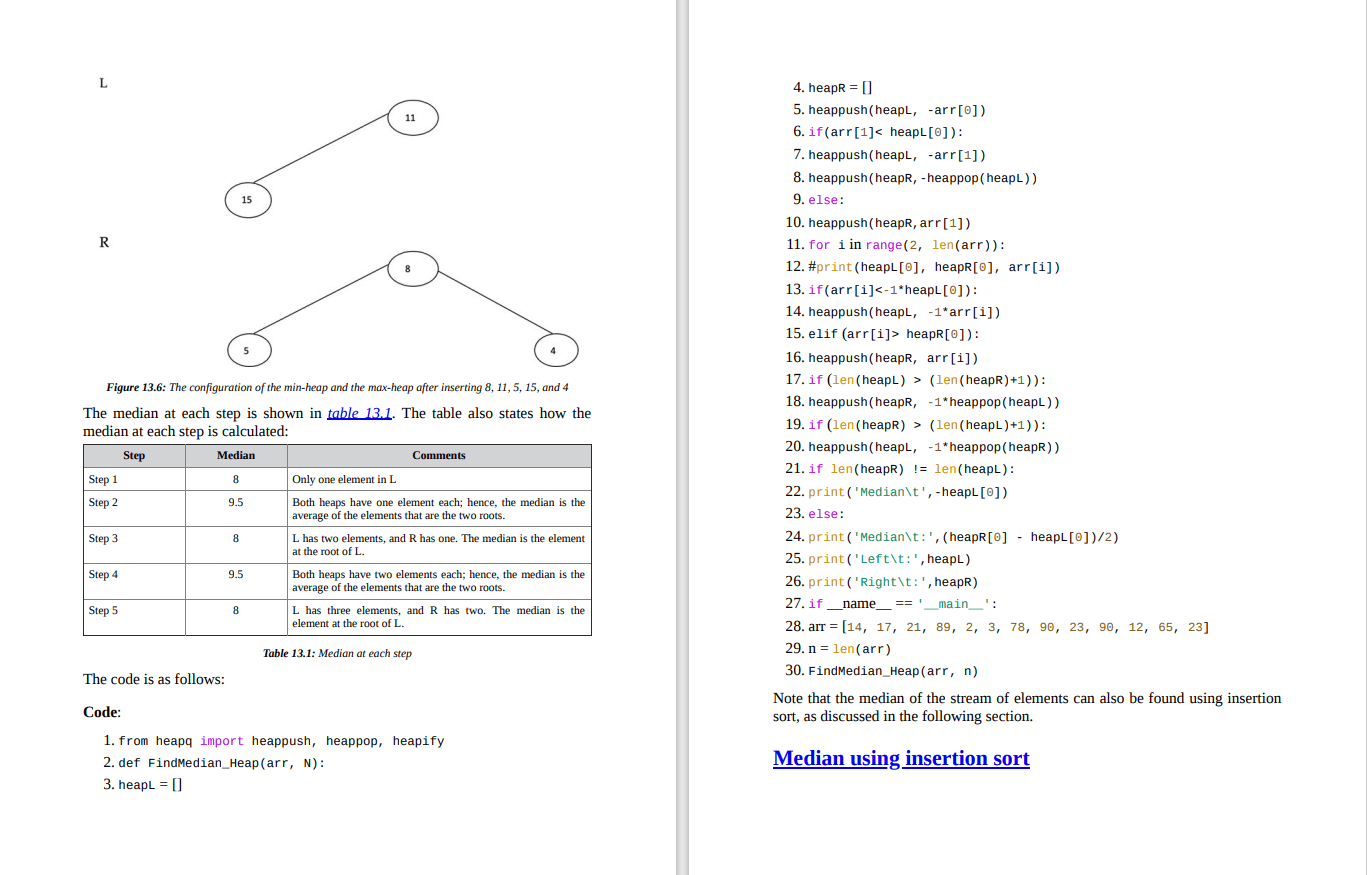Image resolution: width=1367 pixels, height=875 pixels.
Task: Click leaf node 4 in heap R
Action: point(555,351)
